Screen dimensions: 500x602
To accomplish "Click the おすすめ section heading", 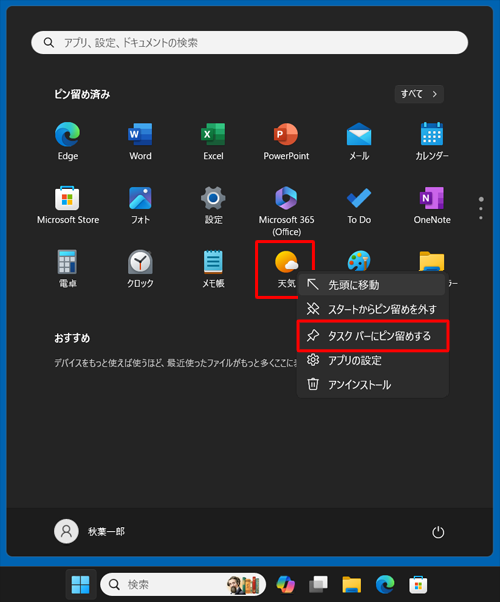I will click(72, 338).
